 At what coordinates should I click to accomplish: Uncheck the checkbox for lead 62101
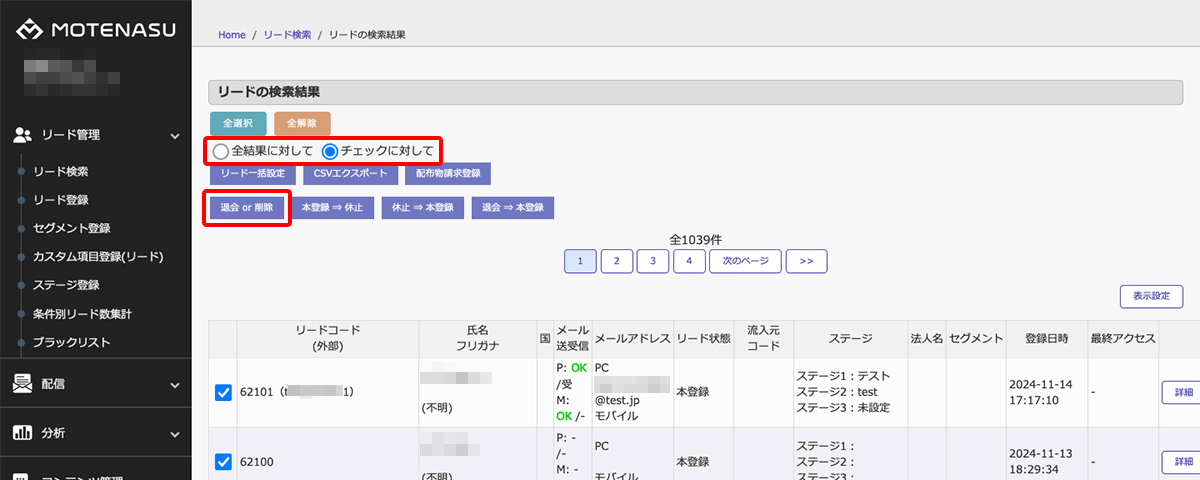(x=224, y=393)
